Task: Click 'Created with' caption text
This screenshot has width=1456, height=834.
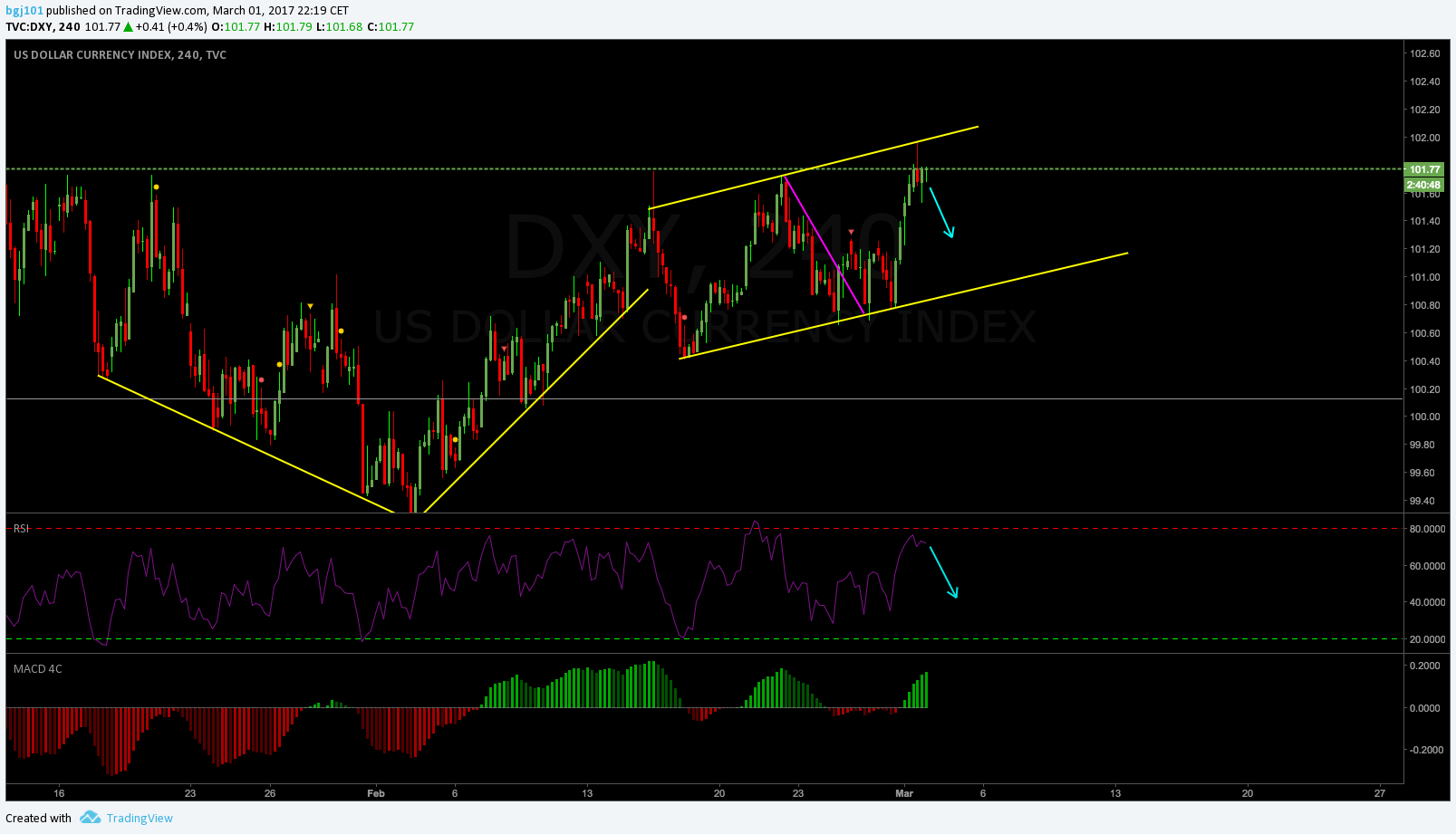Action: [38, 818]
